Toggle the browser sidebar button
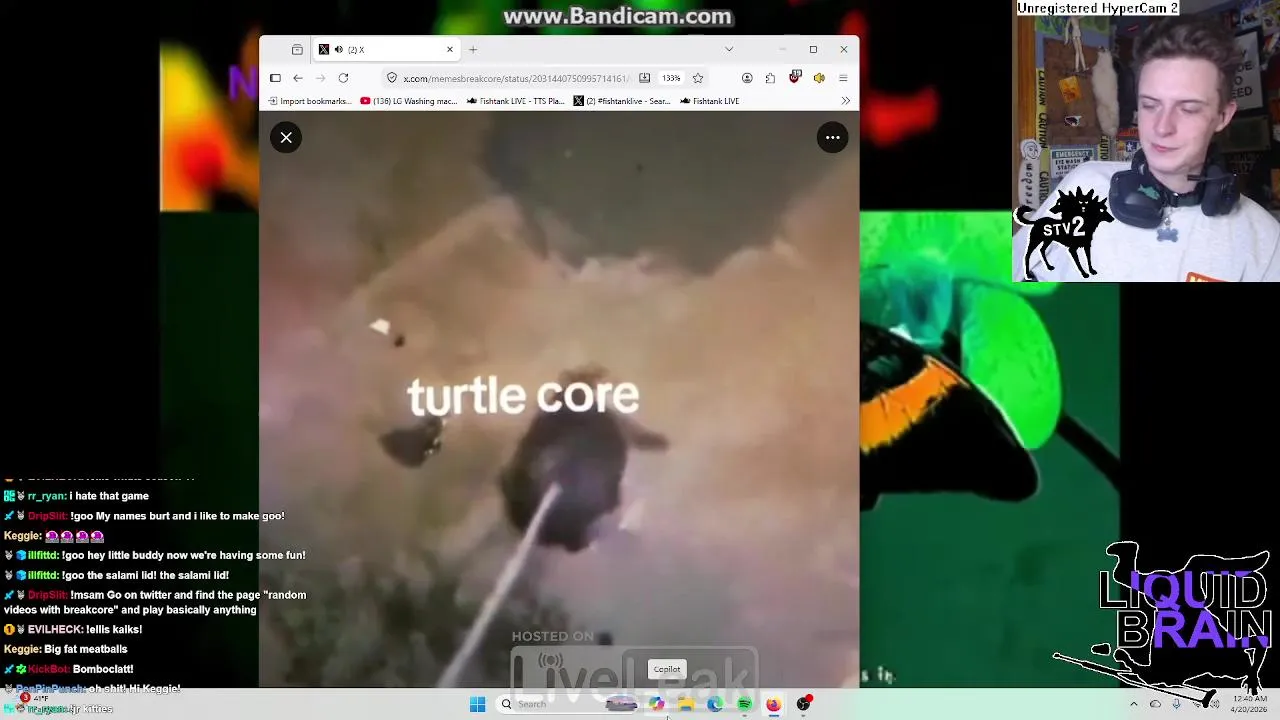The image size is (1280, 720). coord(275,78)
